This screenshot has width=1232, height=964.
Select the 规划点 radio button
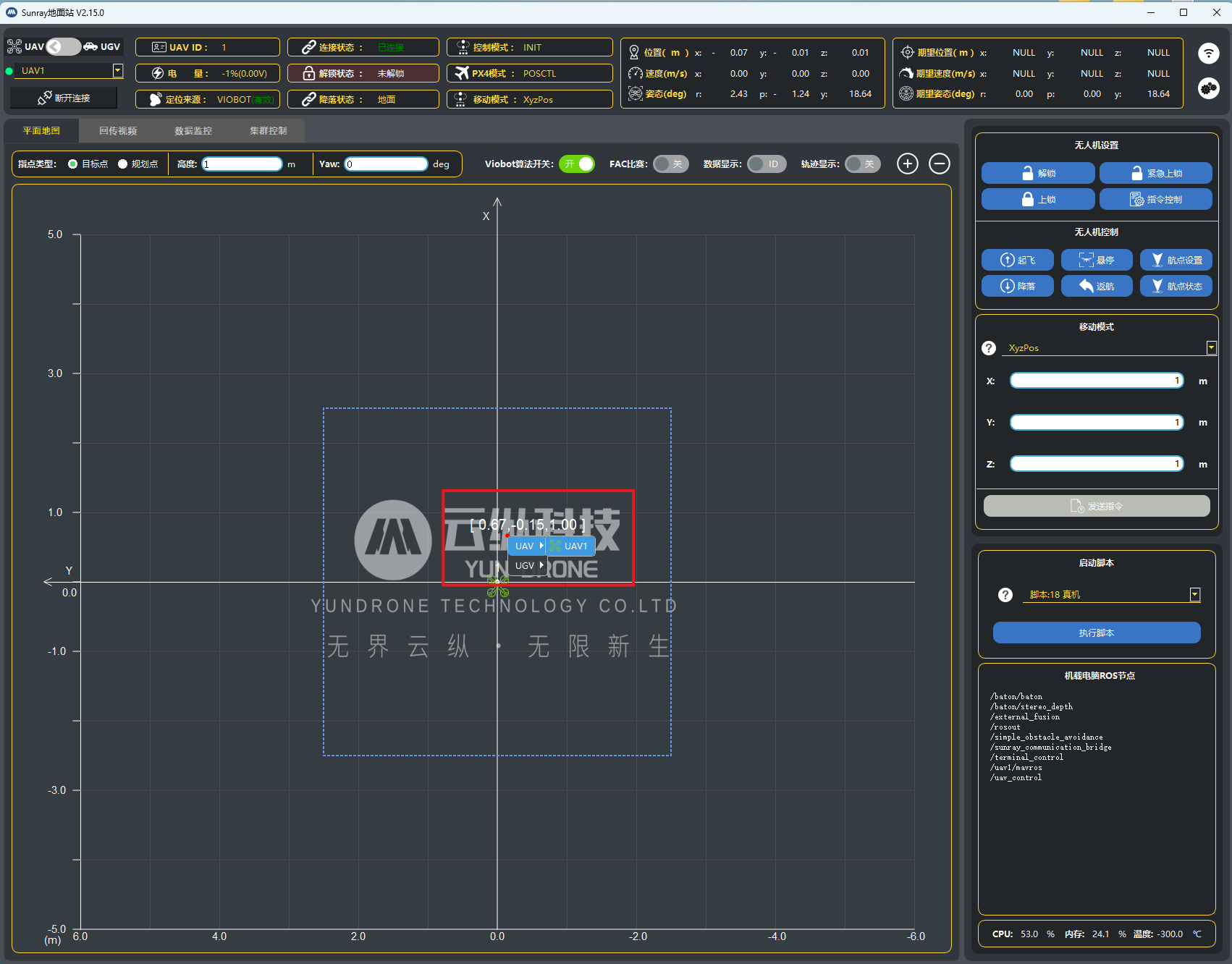(122, 164)
